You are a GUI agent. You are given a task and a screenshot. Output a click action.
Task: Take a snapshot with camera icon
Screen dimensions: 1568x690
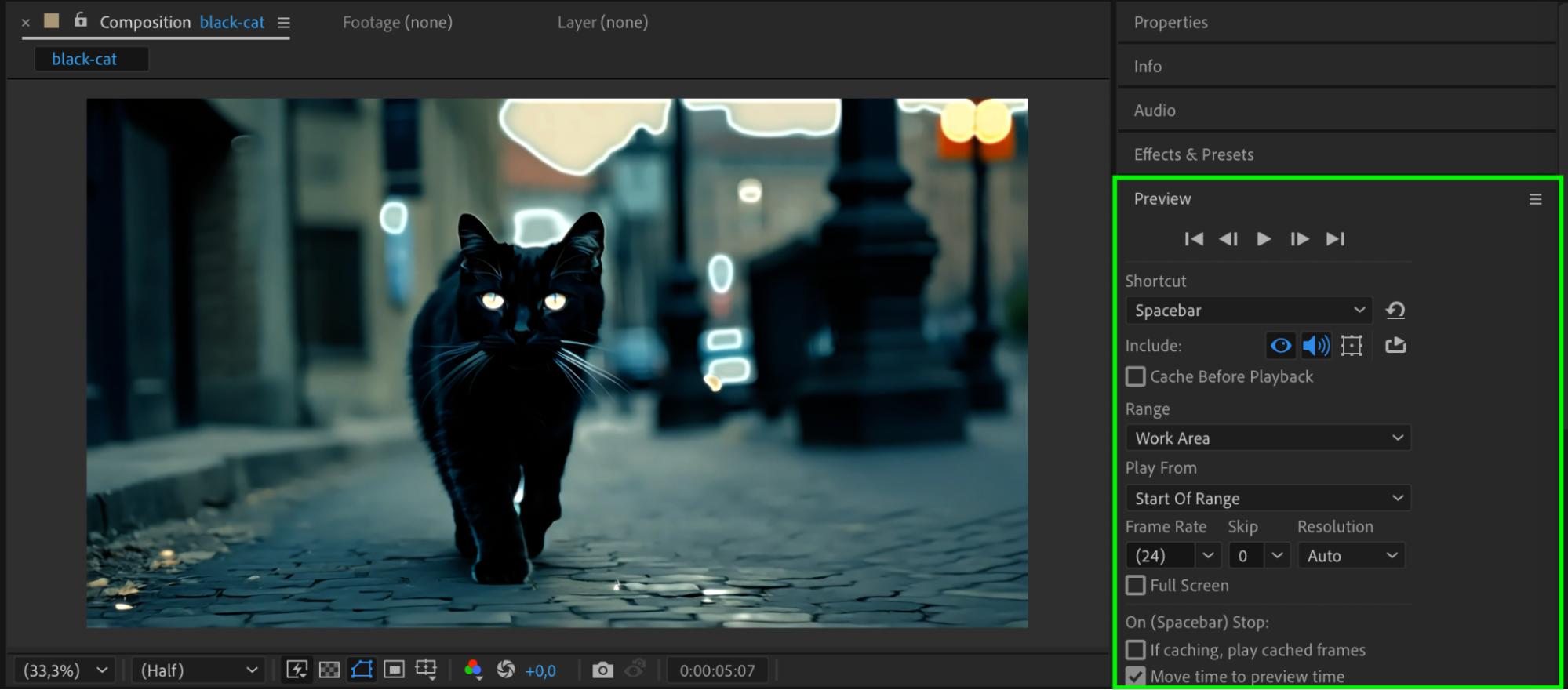pyautogui.click(x=602, y=670)
